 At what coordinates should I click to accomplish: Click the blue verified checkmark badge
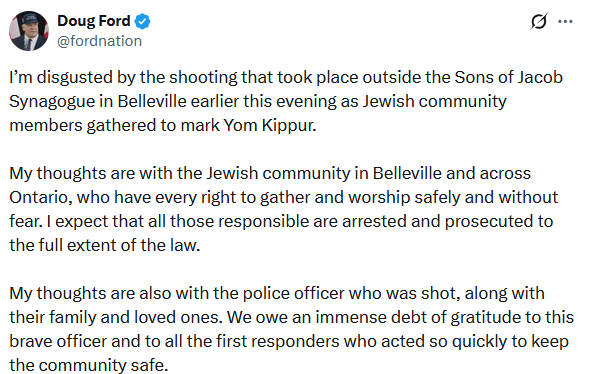[x=142, y=21]
